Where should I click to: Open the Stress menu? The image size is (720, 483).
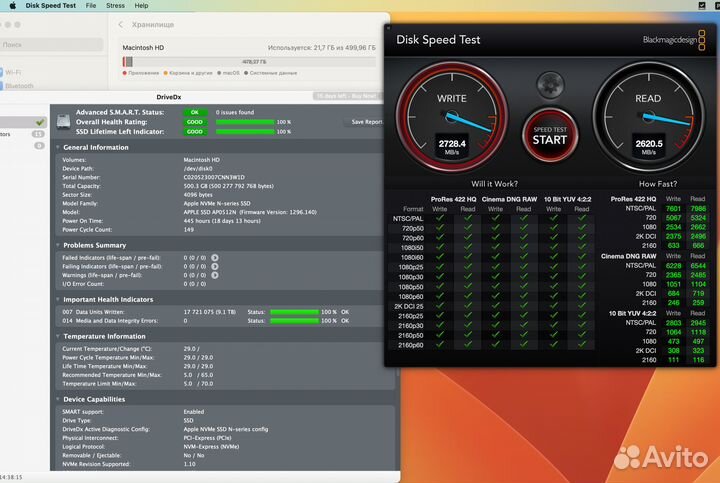115,6
